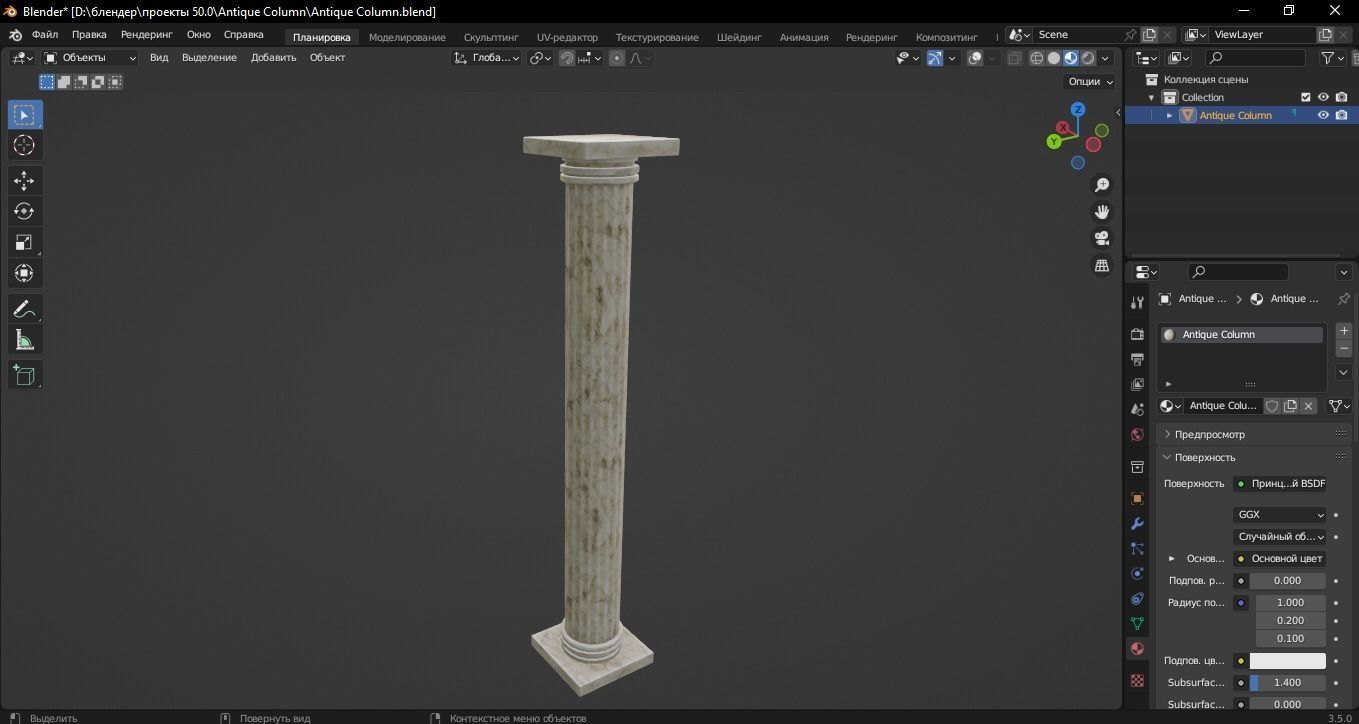Open the Edit menu

click(x=89, y=35)
